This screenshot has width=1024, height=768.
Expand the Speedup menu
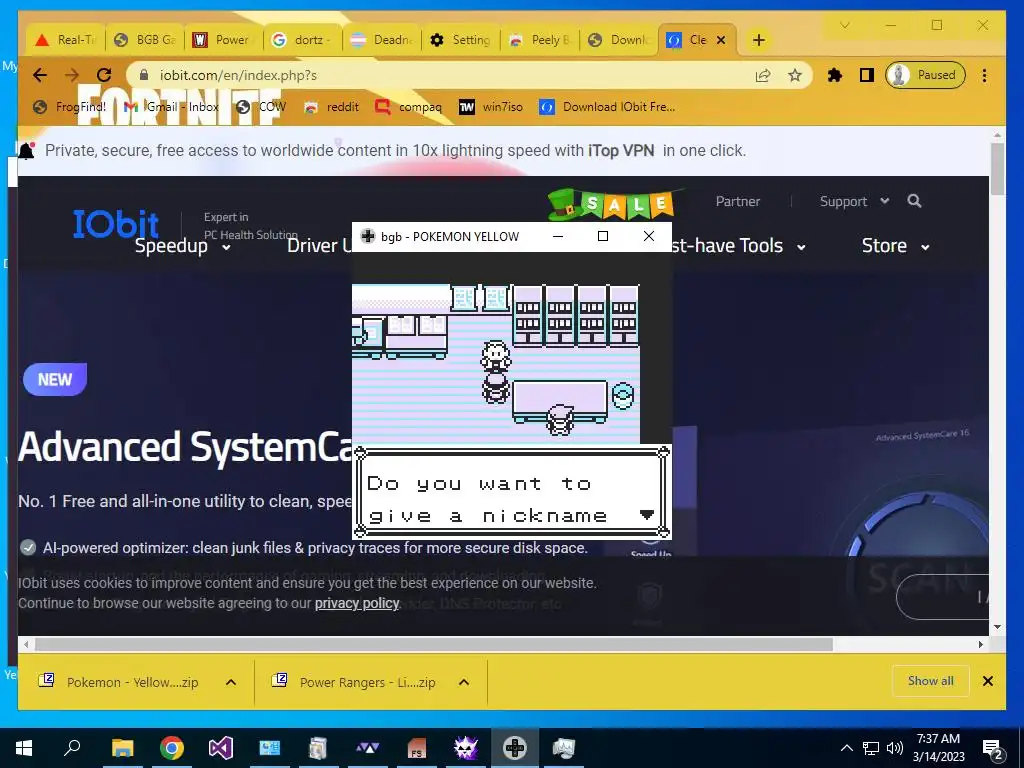tap(183, 246)
